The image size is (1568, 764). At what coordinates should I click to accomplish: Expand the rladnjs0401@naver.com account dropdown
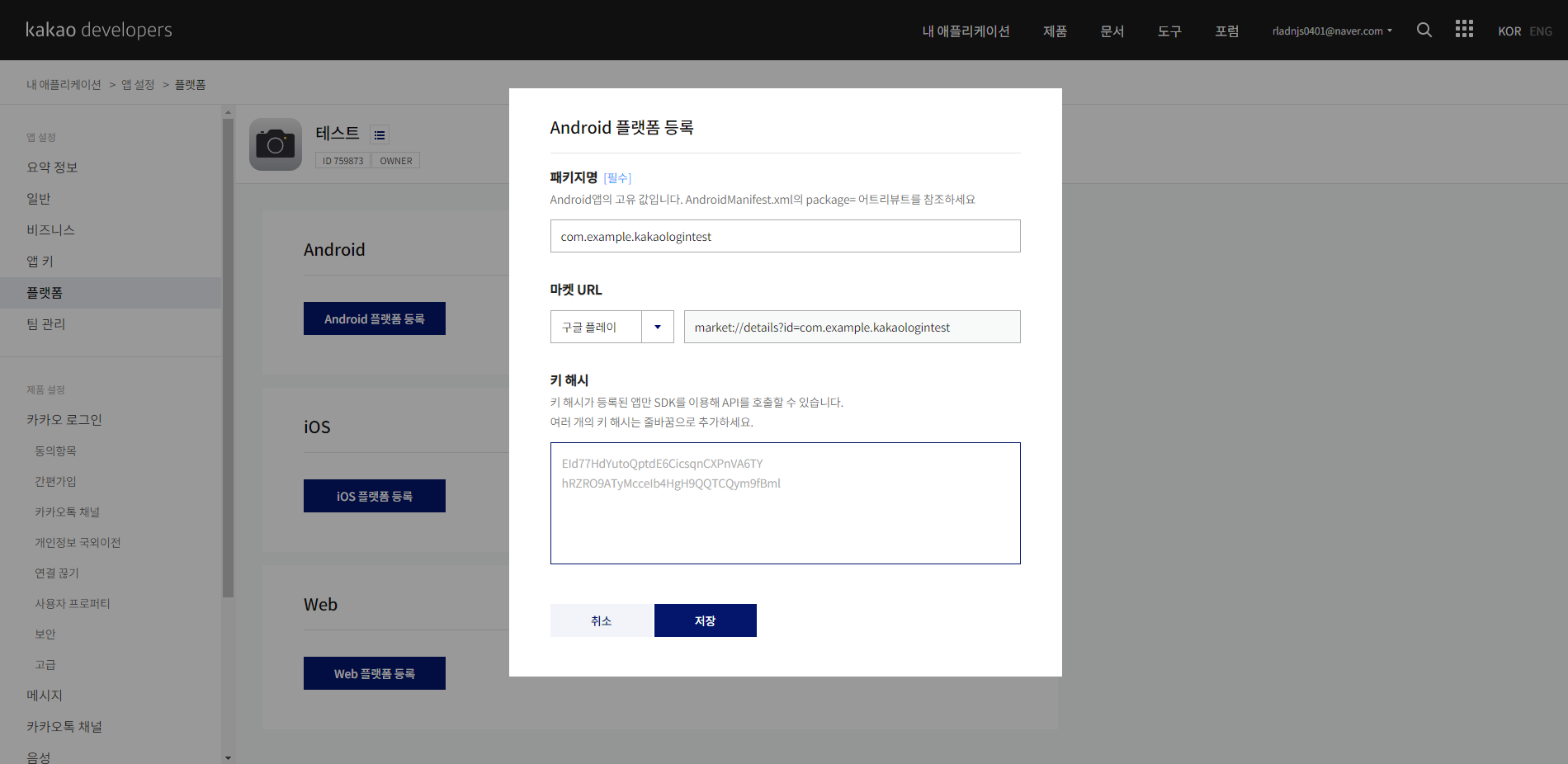click(x=1332, y=31)
